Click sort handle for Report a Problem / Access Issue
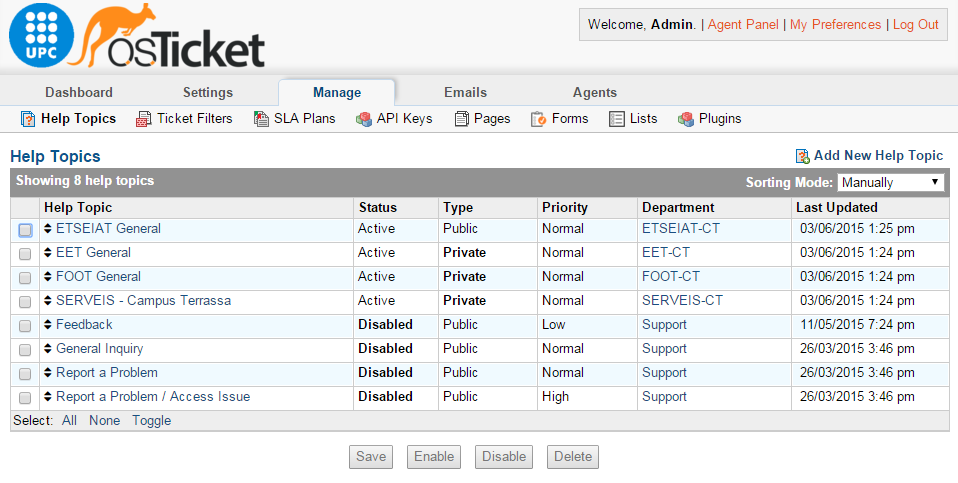Viewport: 958px width, 483px height. coord(48,396)
